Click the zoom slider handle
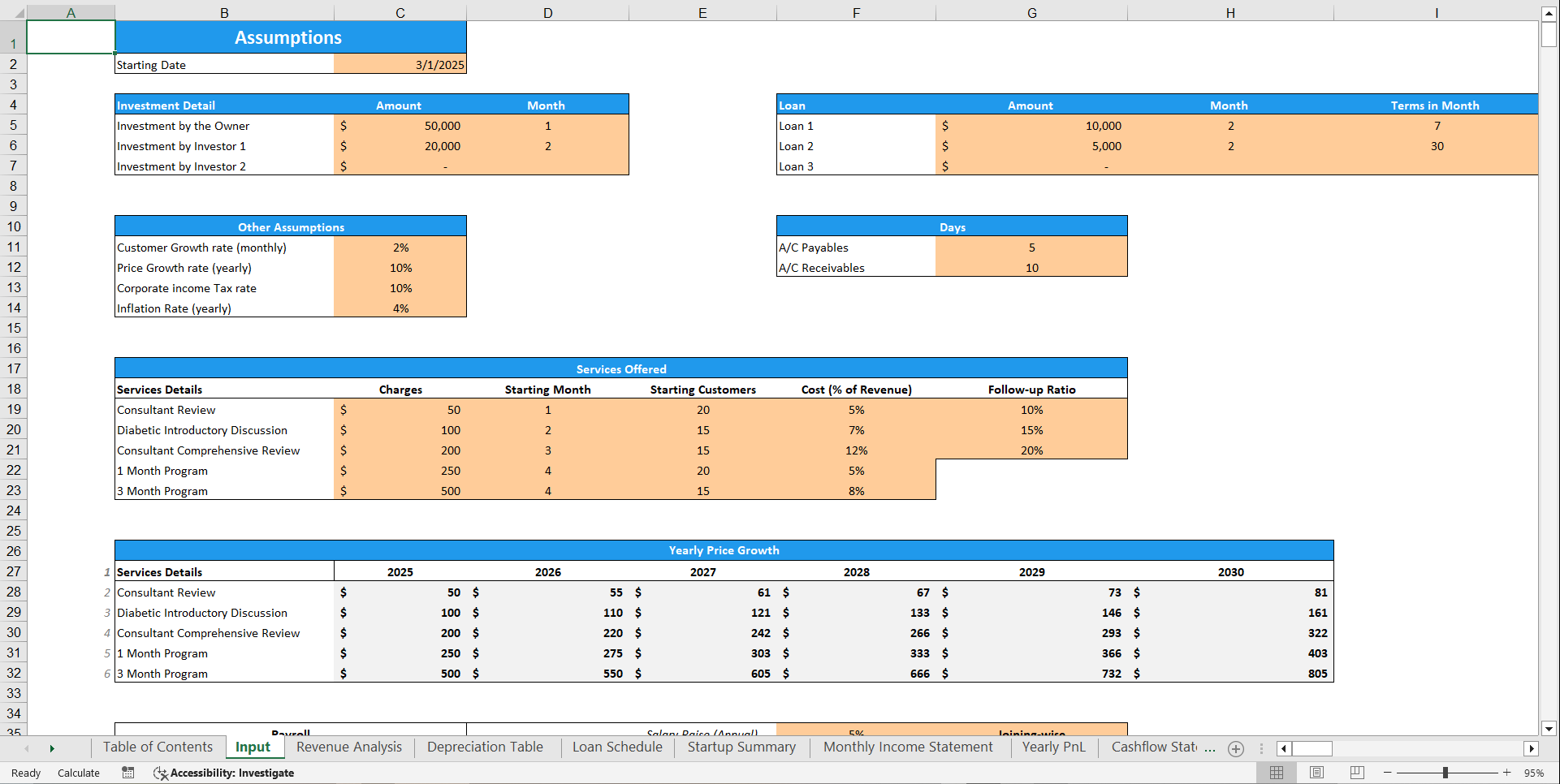Viewport: 1560px width, 784px height. 1447,773
